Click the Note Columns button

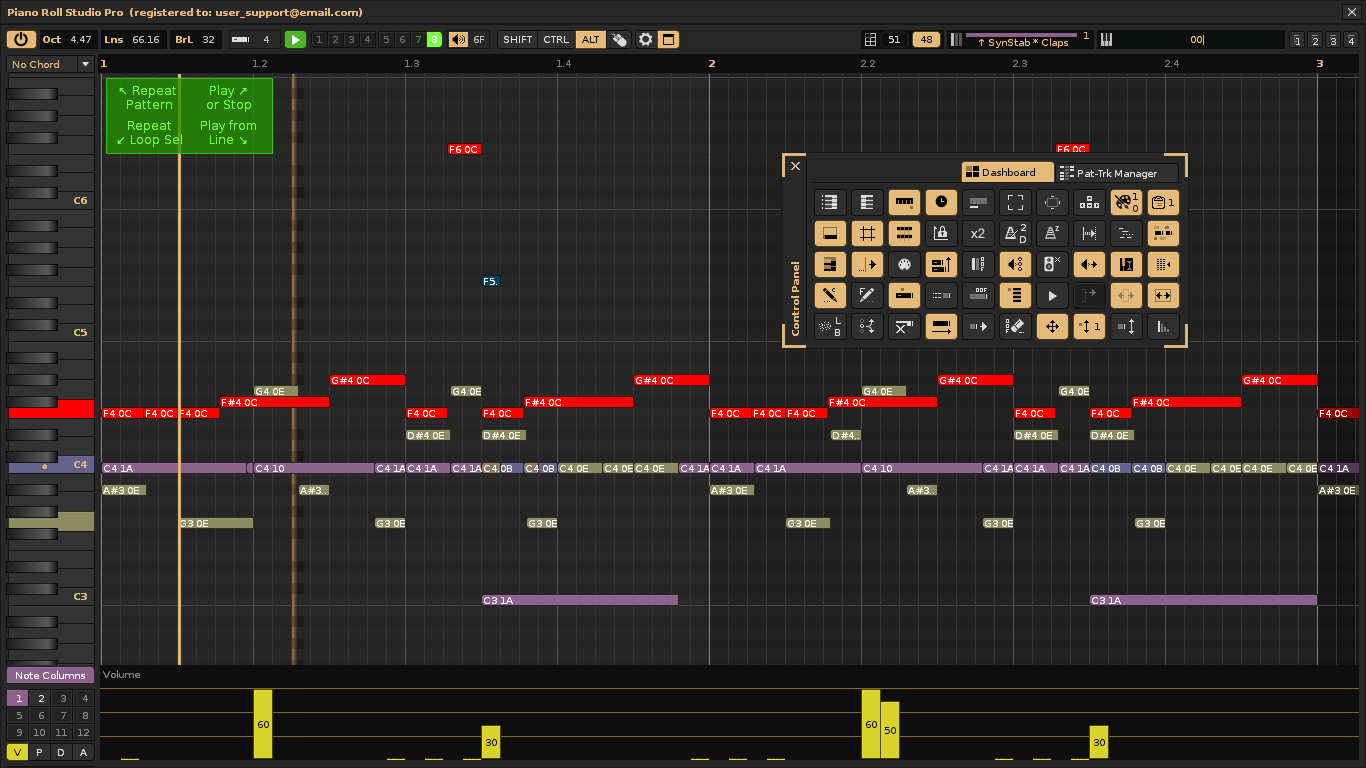coord(50,675)
